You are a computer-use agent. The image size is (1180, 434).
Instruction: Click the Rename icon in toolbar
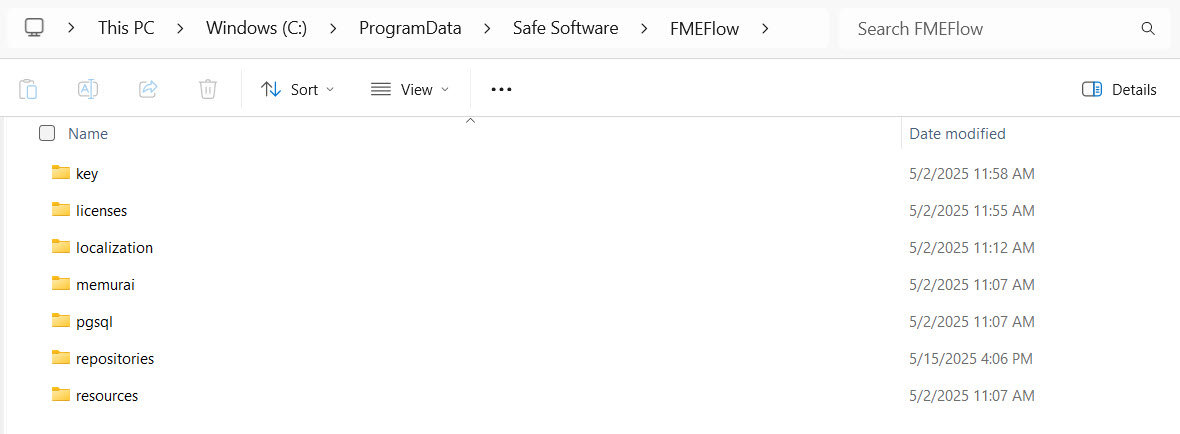88,89
